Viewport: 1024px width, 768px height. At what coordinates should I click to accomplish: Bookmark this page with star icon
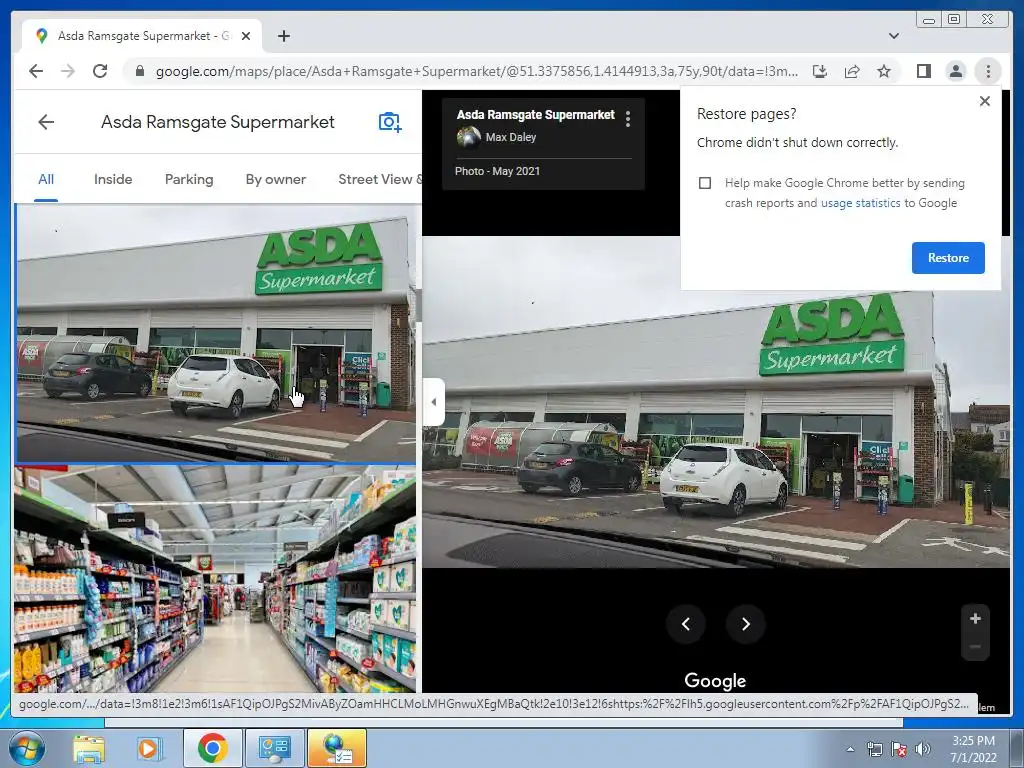point(884,71)
